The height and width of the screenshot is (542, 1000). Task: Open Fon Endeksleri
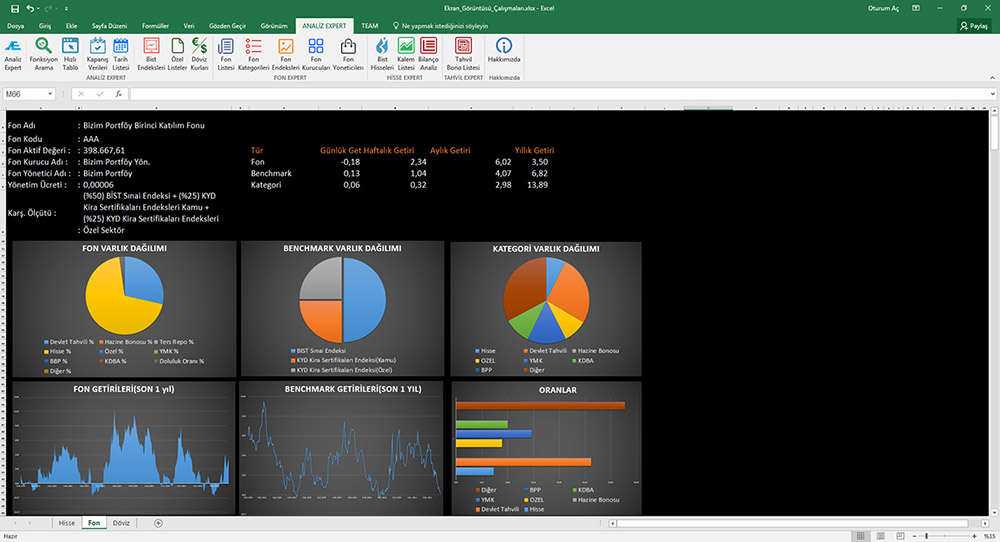pyautogui.click(x=285, y=54)
